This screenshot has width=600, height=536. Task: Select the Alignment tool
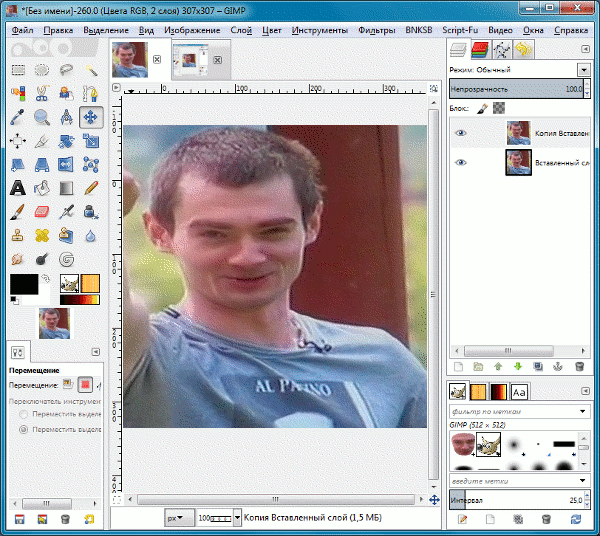click(18, 141)
